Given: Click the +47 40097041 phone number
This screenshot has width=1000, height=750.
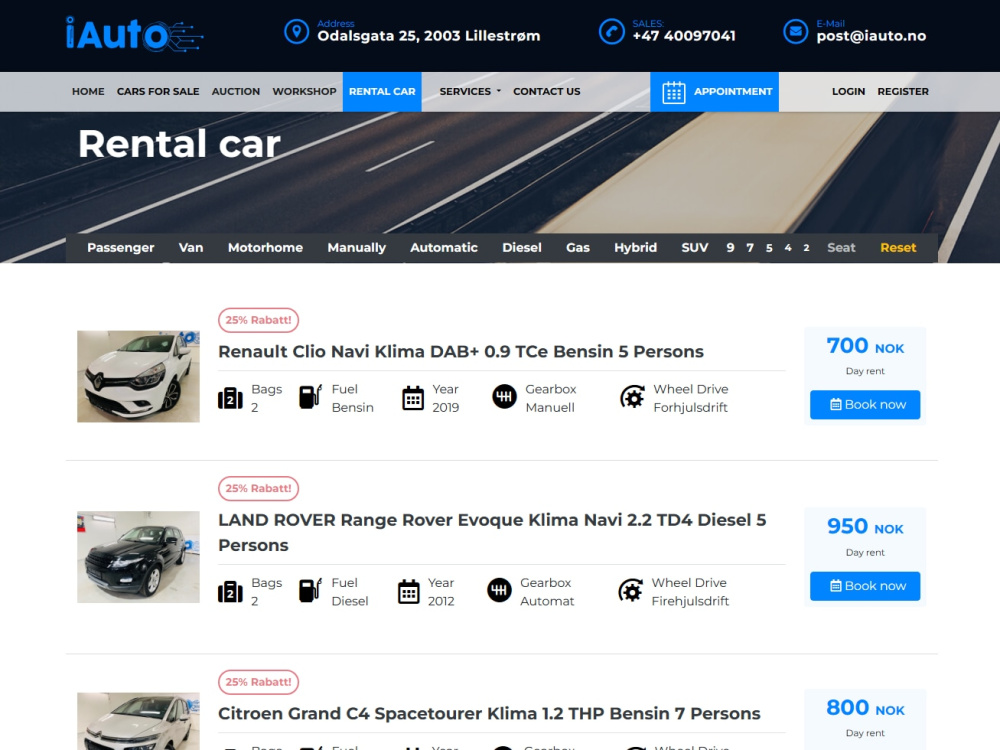Looking at the screenshot, I should click(x=684, y=36).
